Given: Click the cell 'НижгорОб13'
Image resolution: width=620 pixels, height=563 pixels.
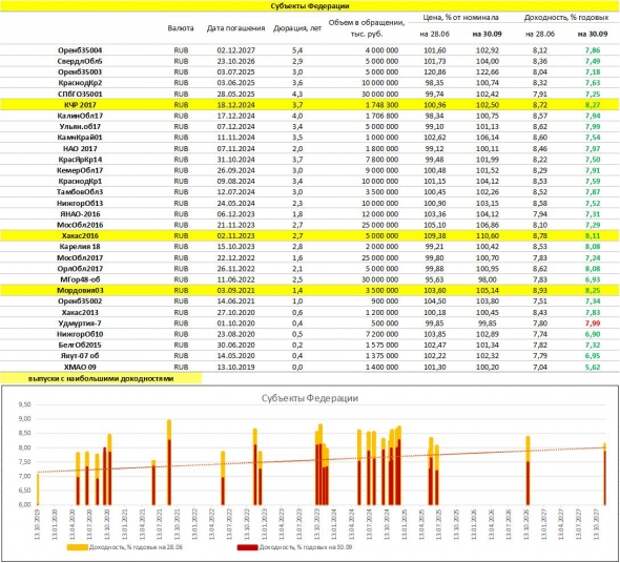Looking at the screenshot, I should (80, 203).
